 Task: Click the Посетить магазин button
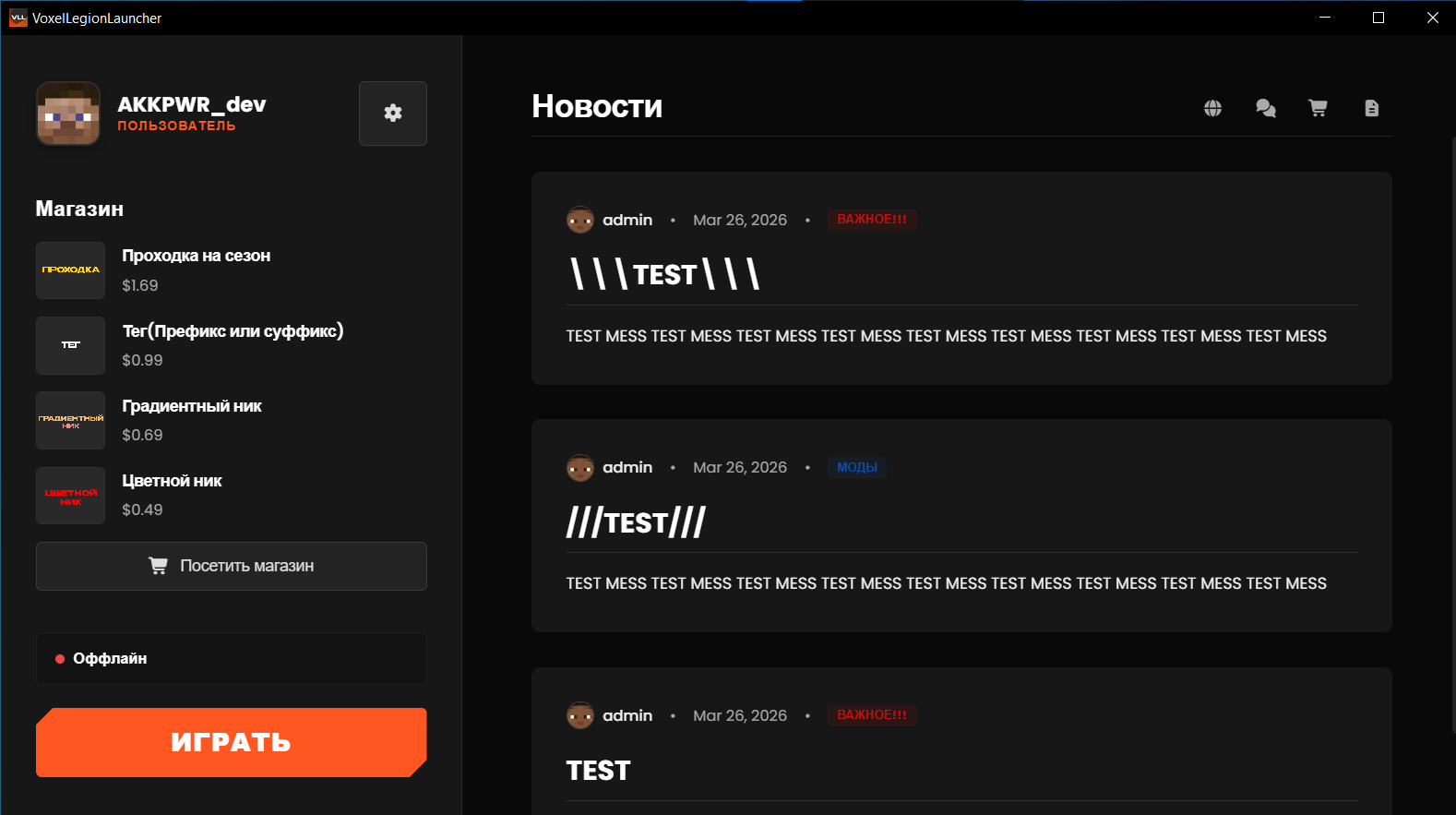[x=231, y=566]
